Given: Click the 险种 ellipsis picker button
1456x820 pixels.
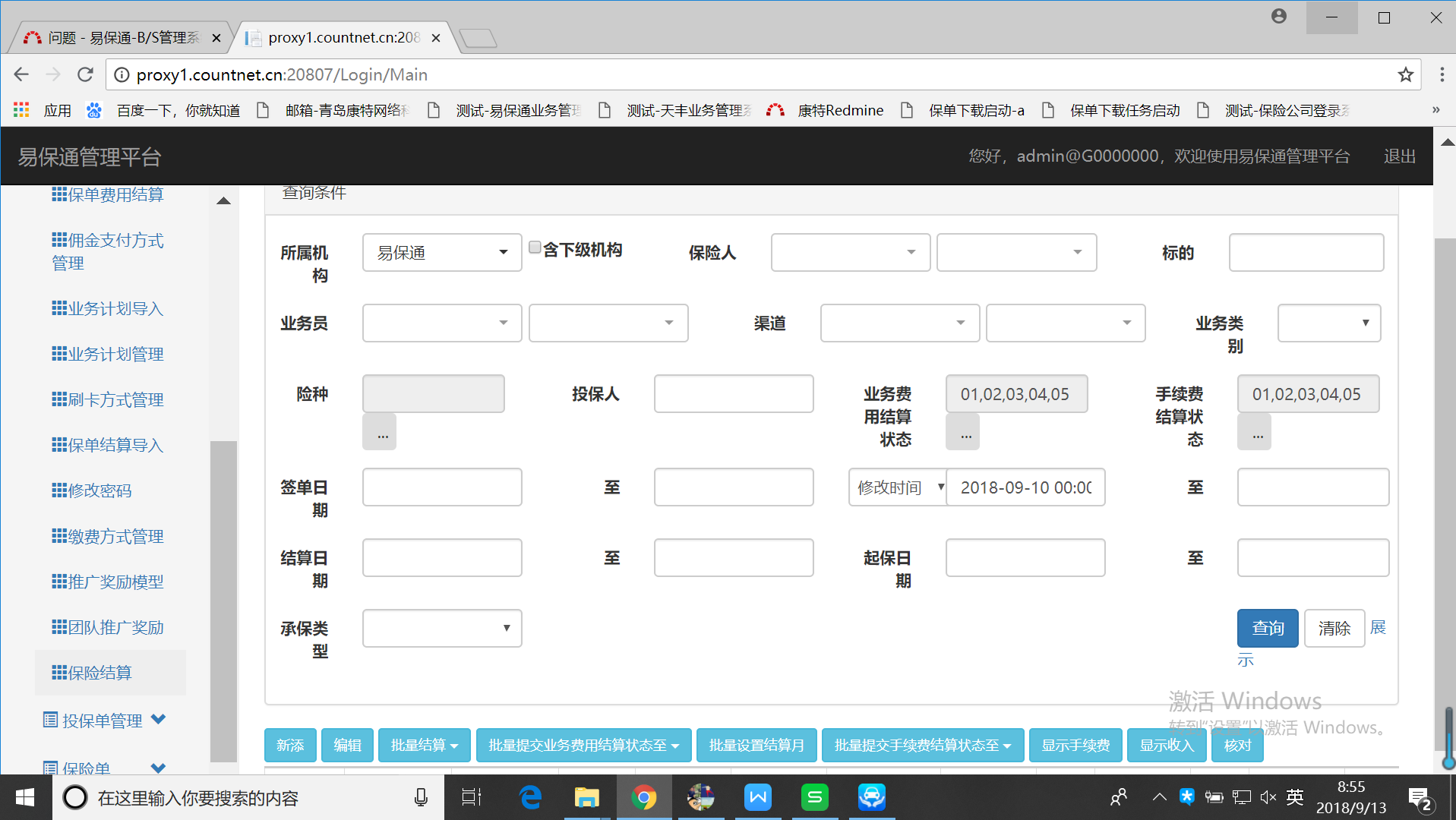Looking at the screenshot, I should pyautogui.click(x=380, y=433).
